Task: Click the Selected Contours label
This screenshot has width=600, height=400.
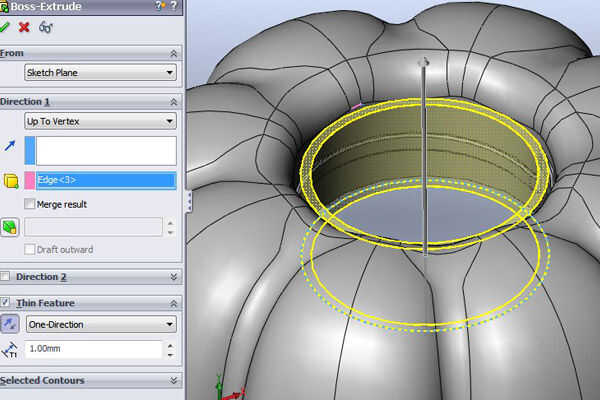Action: 42,380
